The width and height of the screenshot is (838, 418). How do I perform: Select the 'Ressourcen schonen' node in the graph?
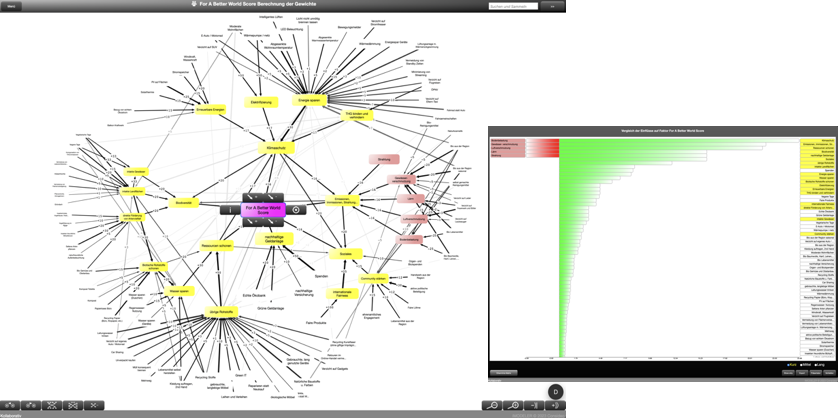pyautogui.click(x=216, y=245)
